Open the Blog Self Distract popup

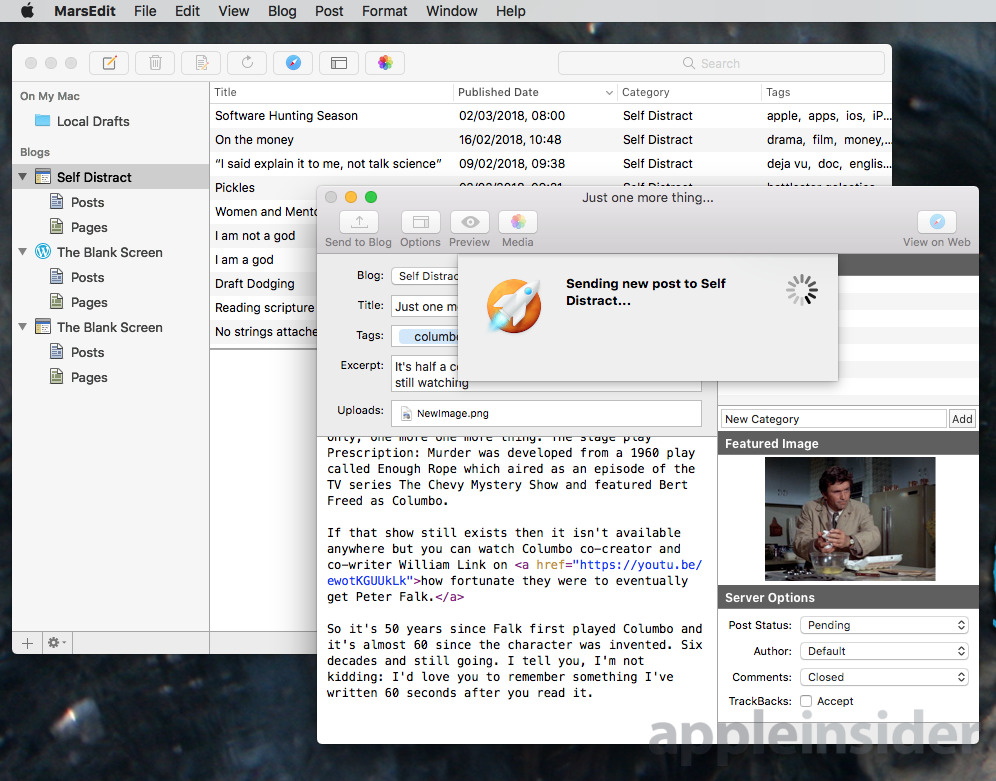click(x=425, y=276)
